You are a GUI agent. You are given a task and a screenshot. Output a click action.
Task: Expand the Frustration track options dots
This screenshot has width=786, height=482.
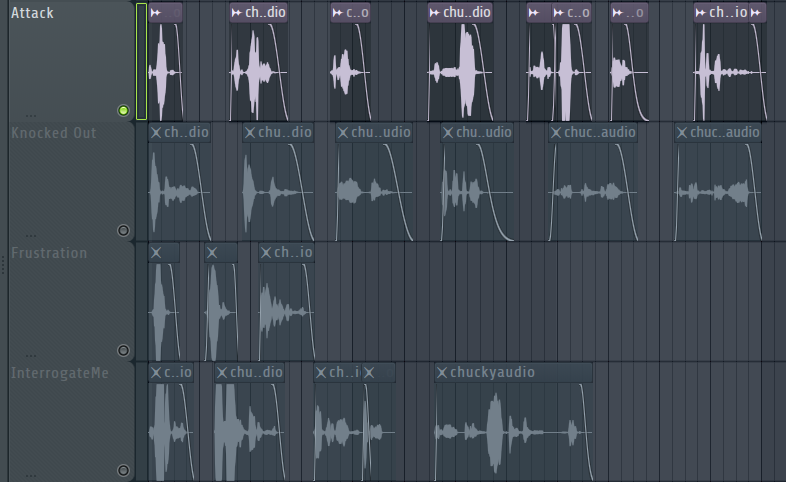click(31, 356)
